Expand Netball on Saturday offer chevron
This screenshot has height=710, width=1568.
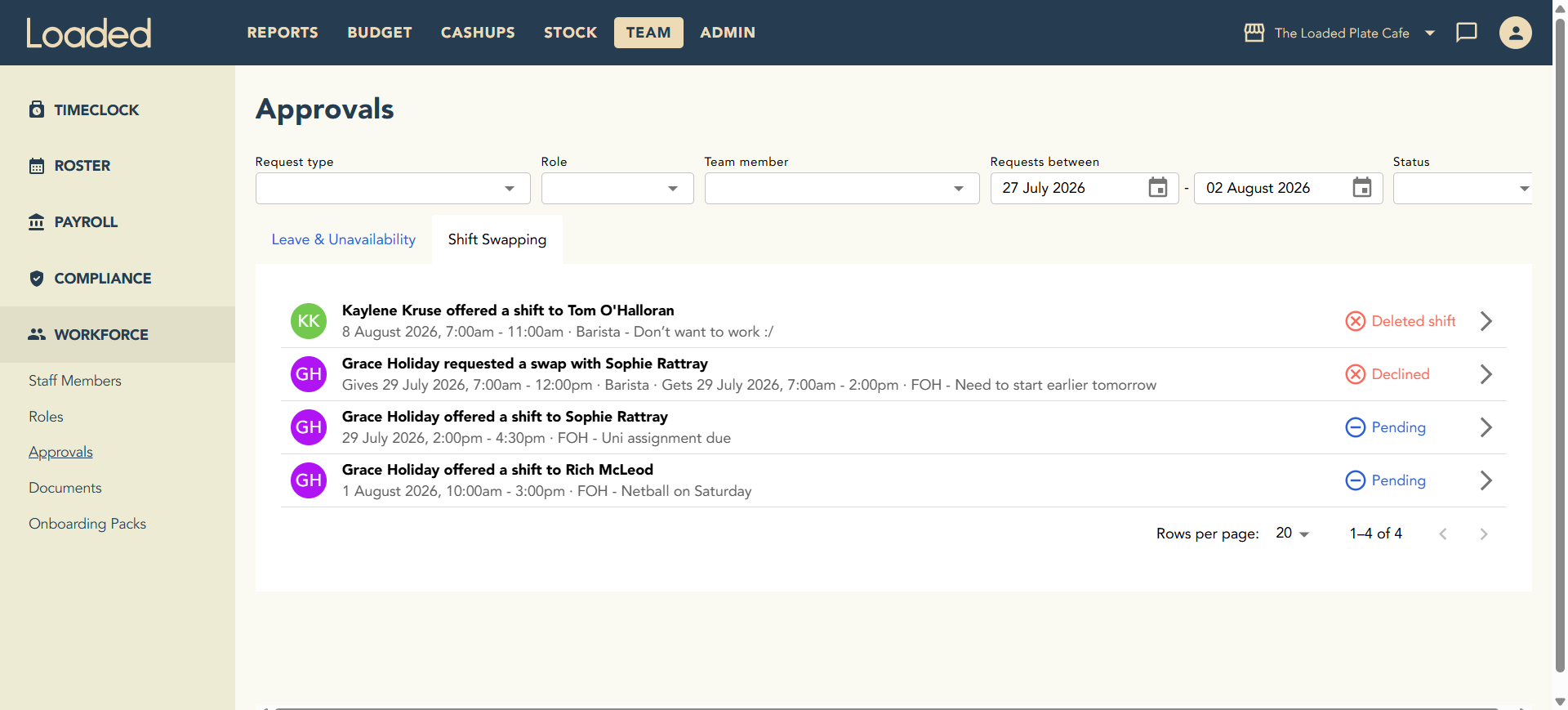coord(1486,480)
